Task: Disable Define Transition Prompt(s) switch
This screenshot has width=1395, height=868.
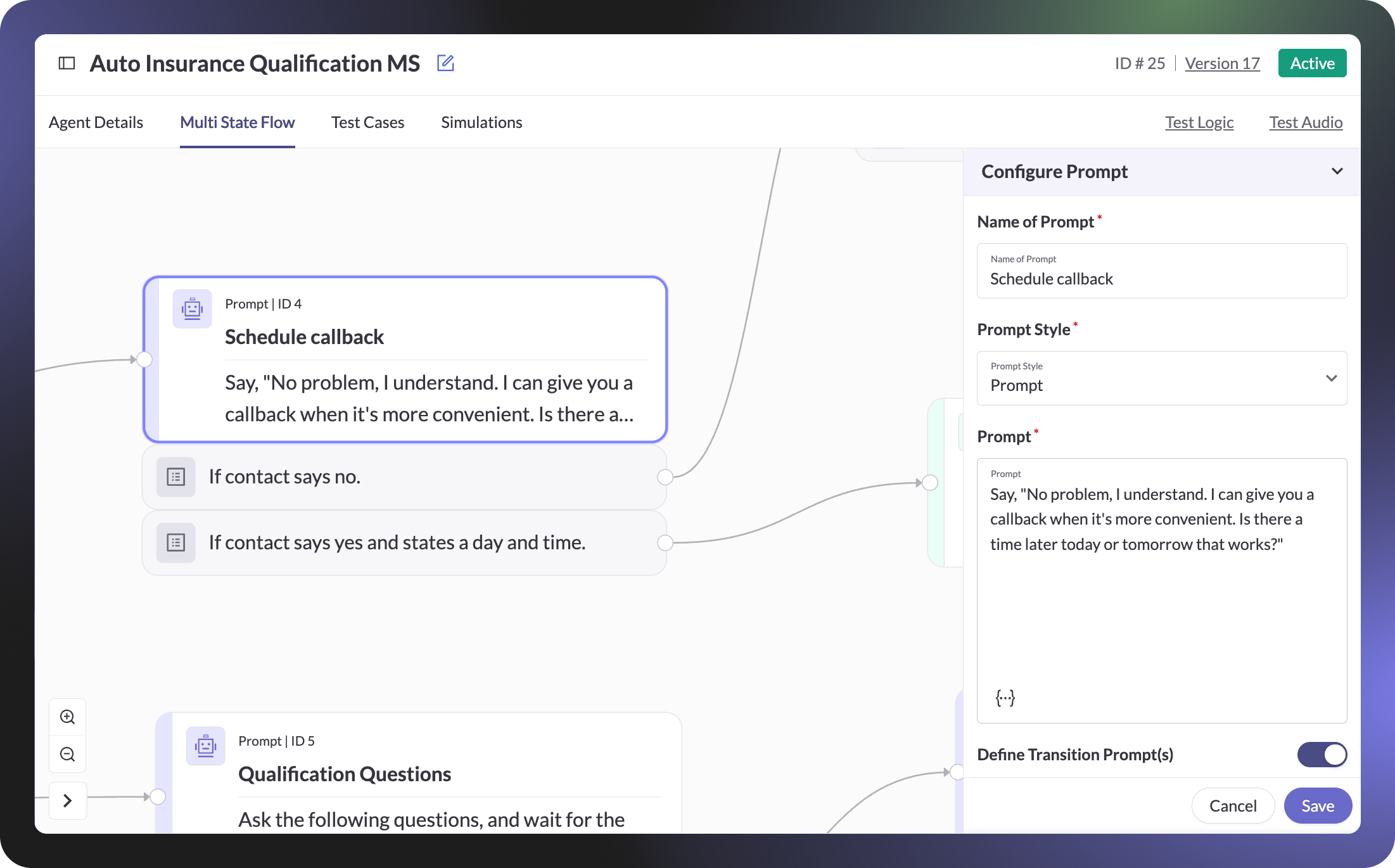Action: pyautogui.click(x=1322, y=755)
